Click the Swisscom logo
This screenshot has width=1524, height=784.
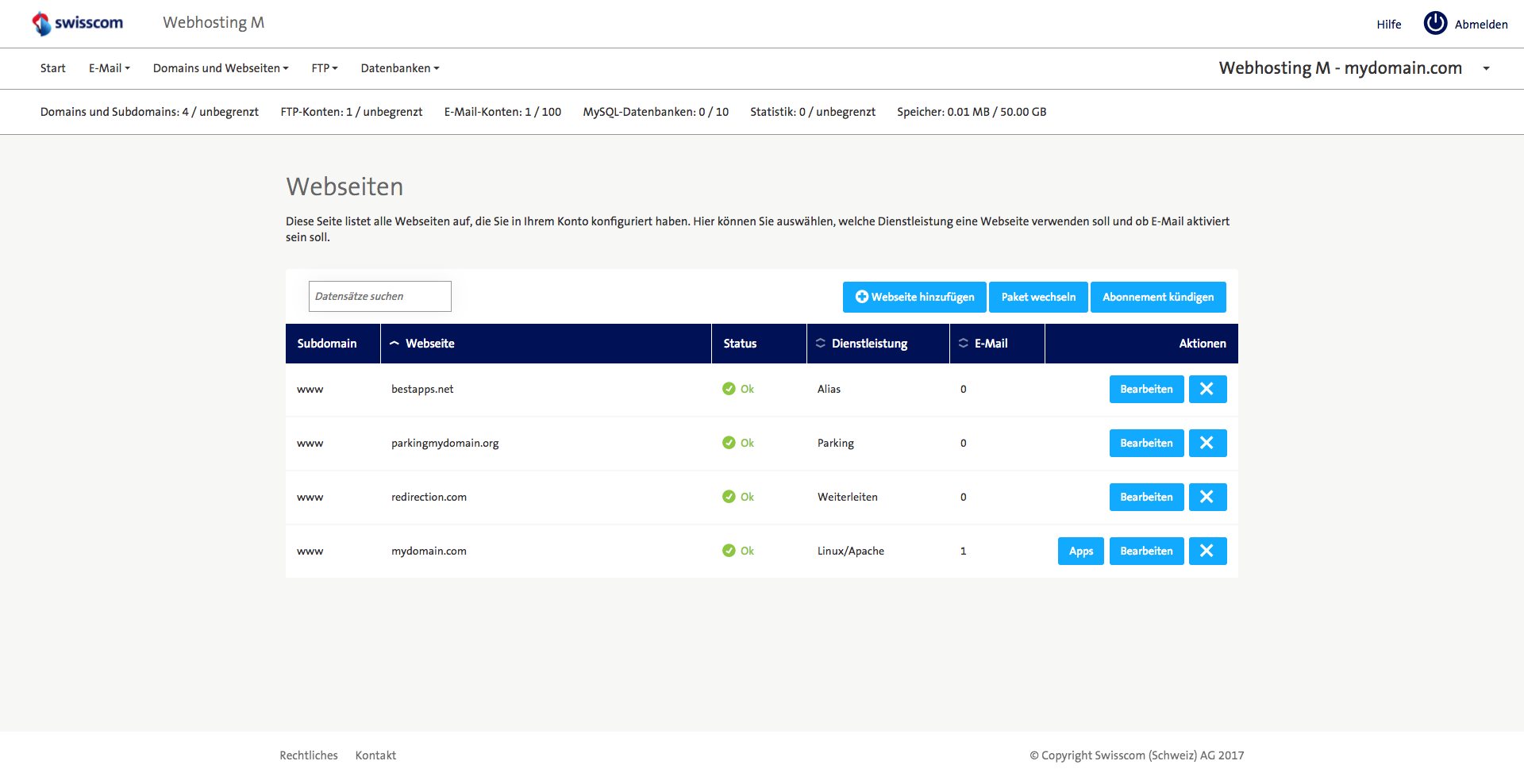pos(77,23)
